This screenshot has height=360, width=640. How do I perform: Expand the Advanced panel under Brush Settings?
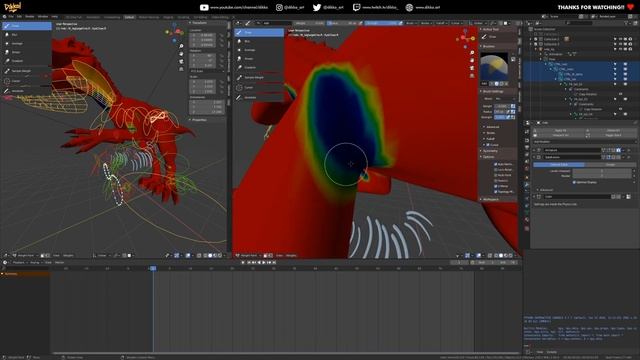pyautogui.click(x=492, y=127)
